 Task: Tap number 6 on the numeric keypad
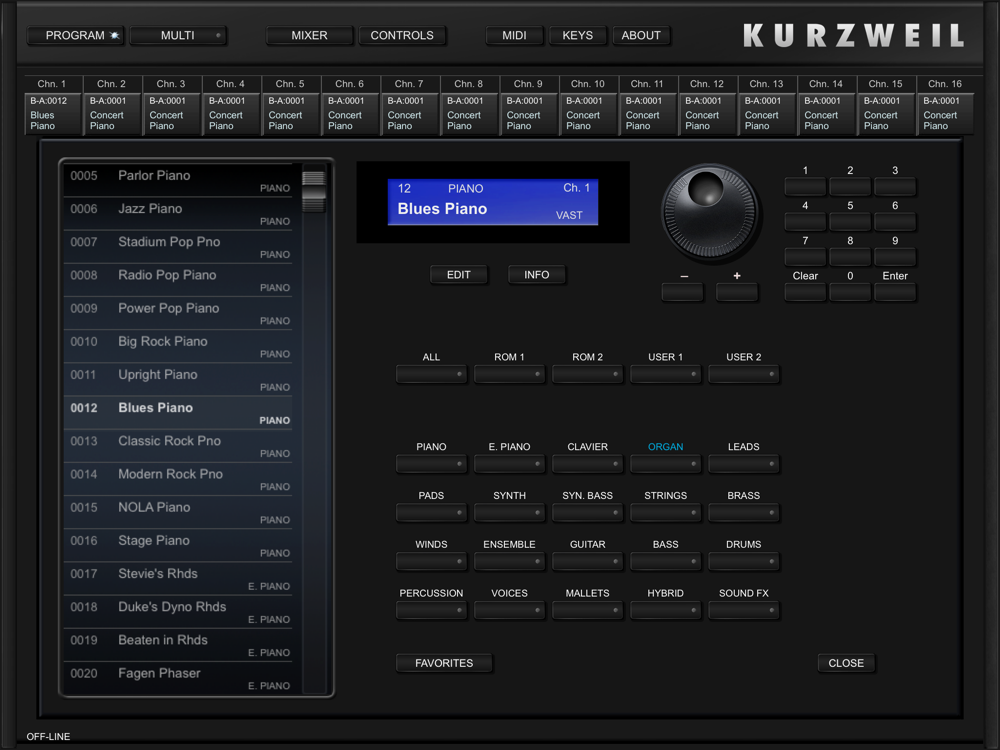(x=895, y=222)
